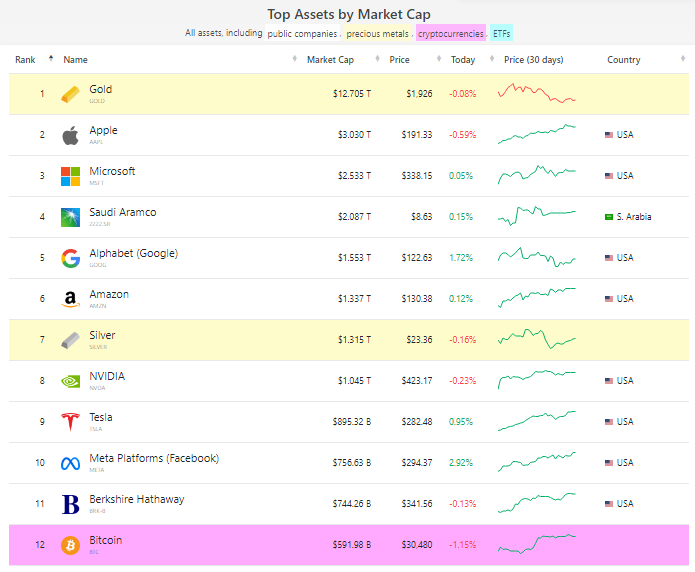Click Meta's daily change 2.92%
The width and height of the screenshot is (695, 572).
coord(461,463)
